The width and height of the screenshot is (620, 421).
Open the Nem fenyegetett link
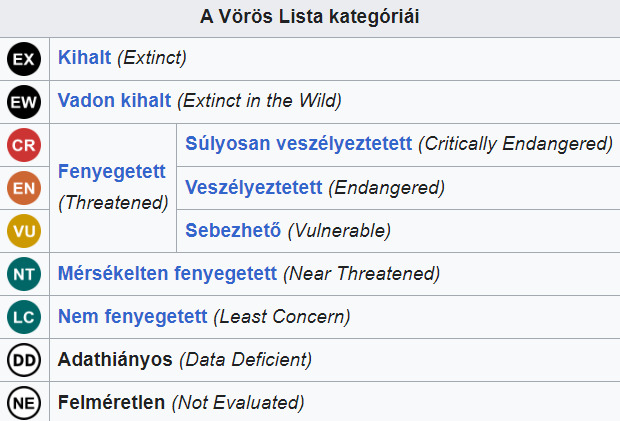click(132, 317)
